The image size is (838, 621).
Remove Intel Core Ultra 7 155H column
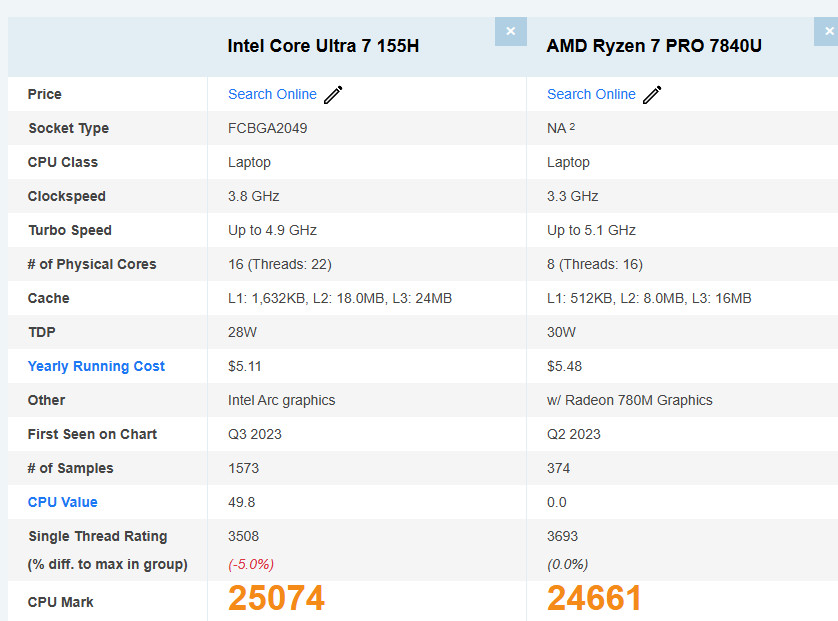point(510,31)
